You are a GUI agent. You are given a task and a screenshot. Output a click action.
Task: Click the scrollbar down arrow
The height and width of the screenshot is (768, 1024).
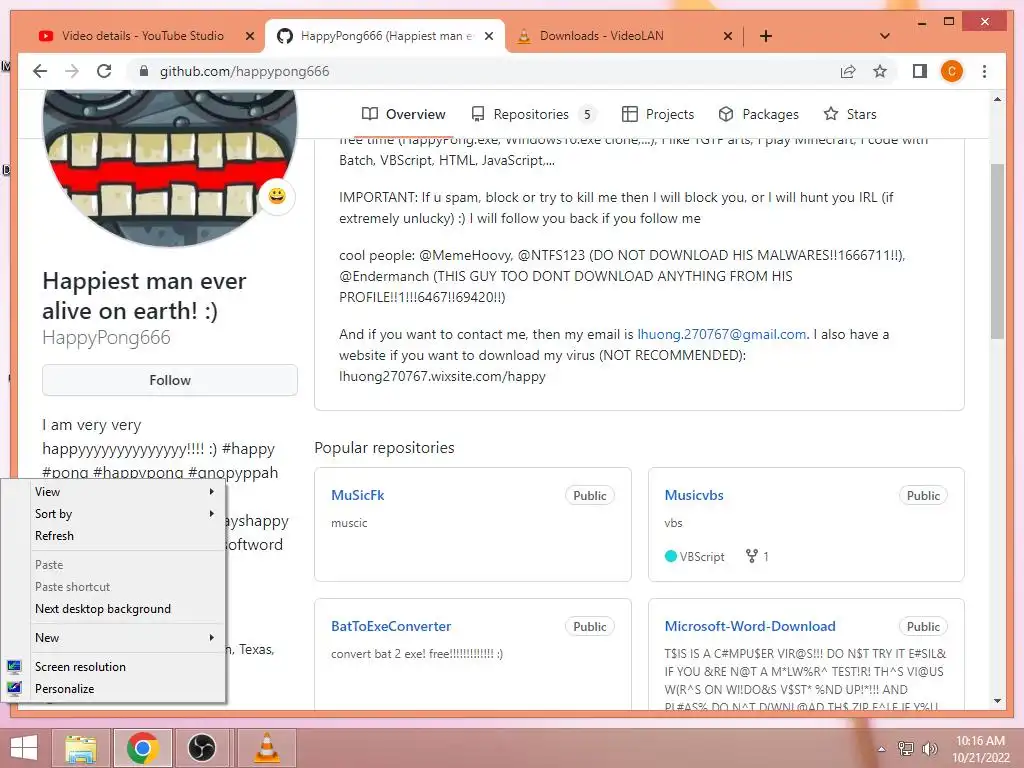click(x=997, y=701)
